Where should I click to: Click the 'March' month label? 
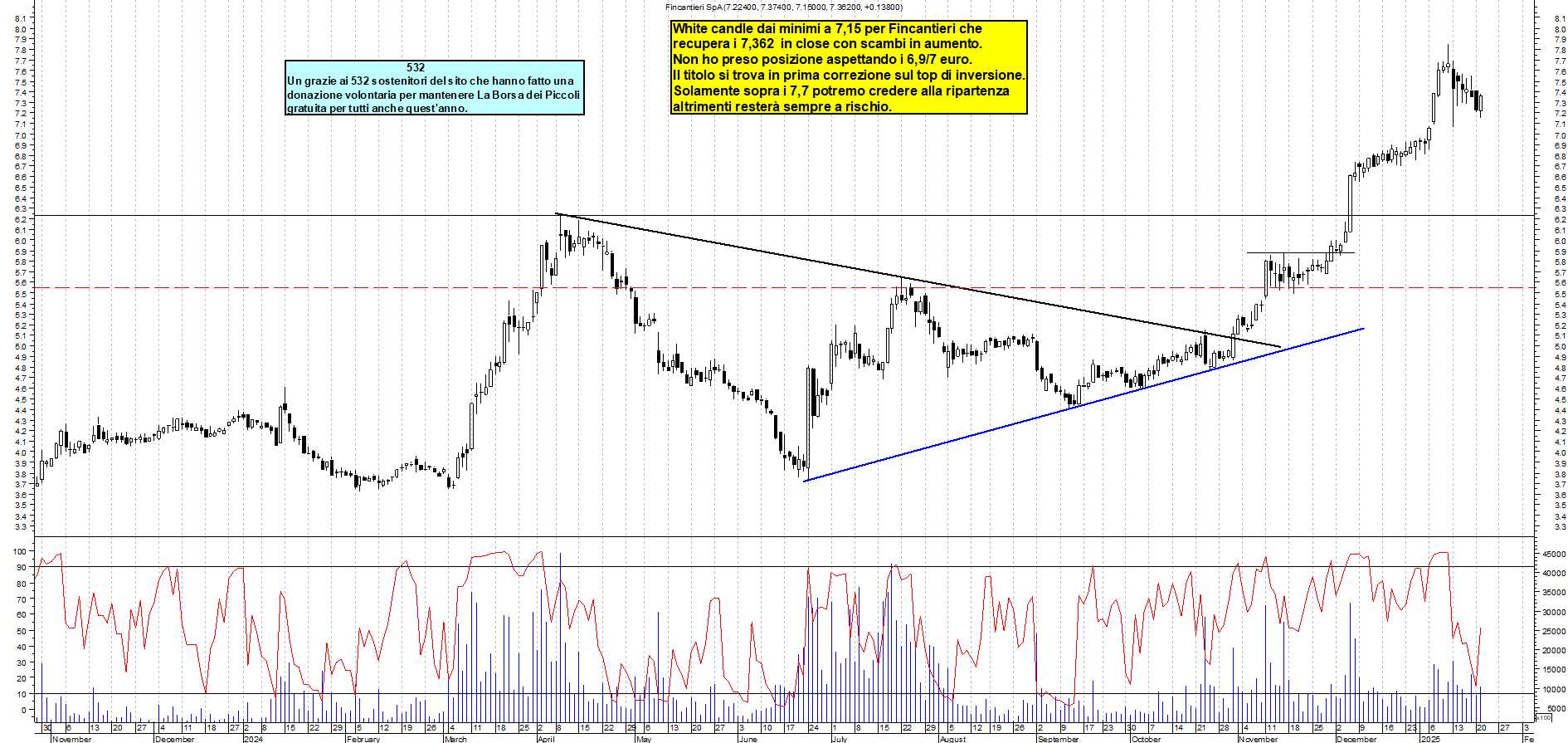(456, 739)
